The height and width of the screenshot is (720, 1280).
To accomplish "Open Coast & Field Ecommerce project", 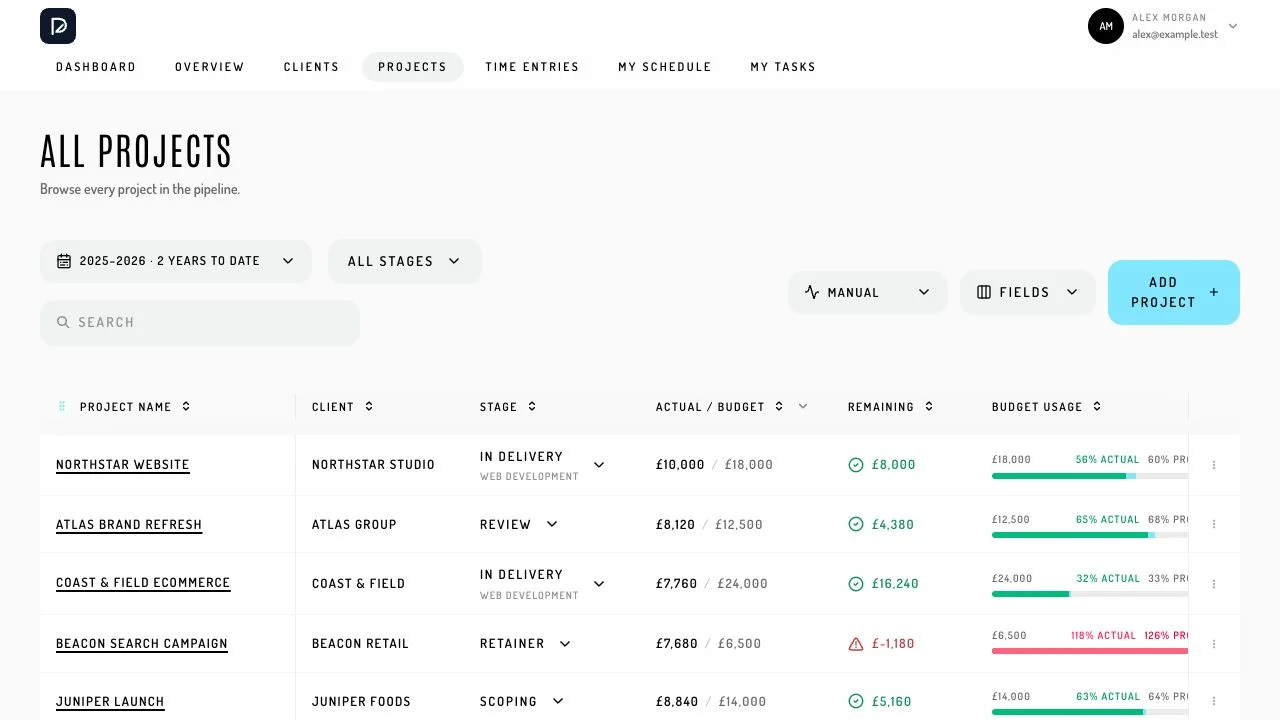I will (143, 583).
